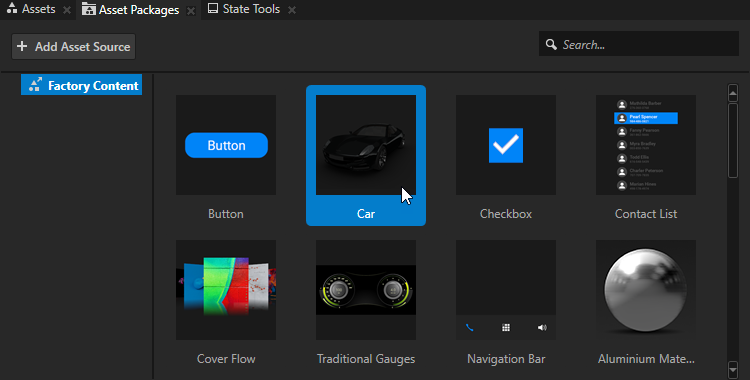Screen dimensions: 750x380
Task: Click the Cover Flow label
Action: [x=226, y=359]
